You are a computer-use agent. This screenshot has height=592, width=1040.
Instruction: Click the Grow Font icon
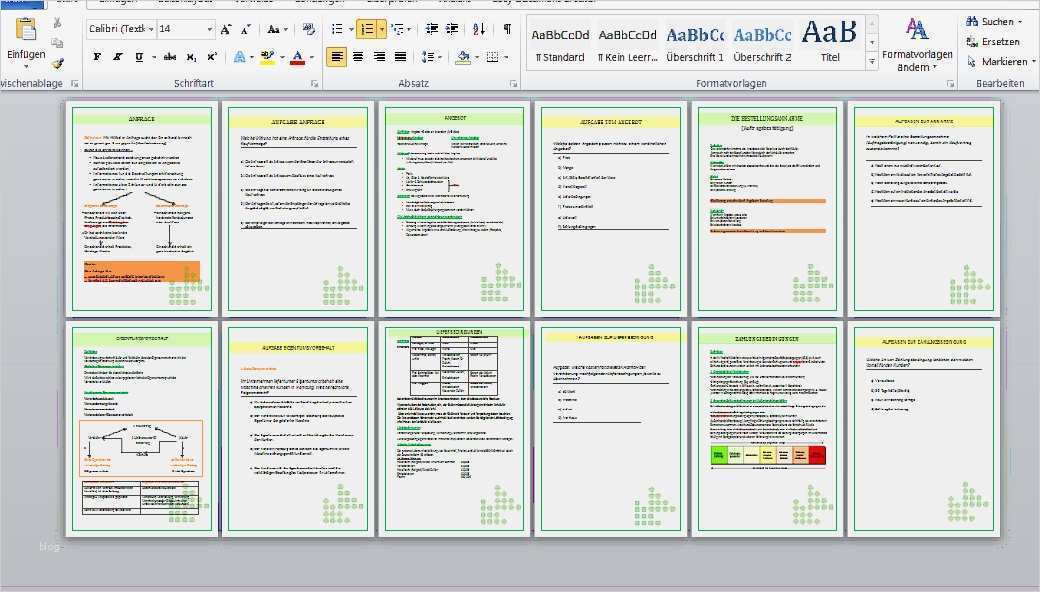coord(226,29)
